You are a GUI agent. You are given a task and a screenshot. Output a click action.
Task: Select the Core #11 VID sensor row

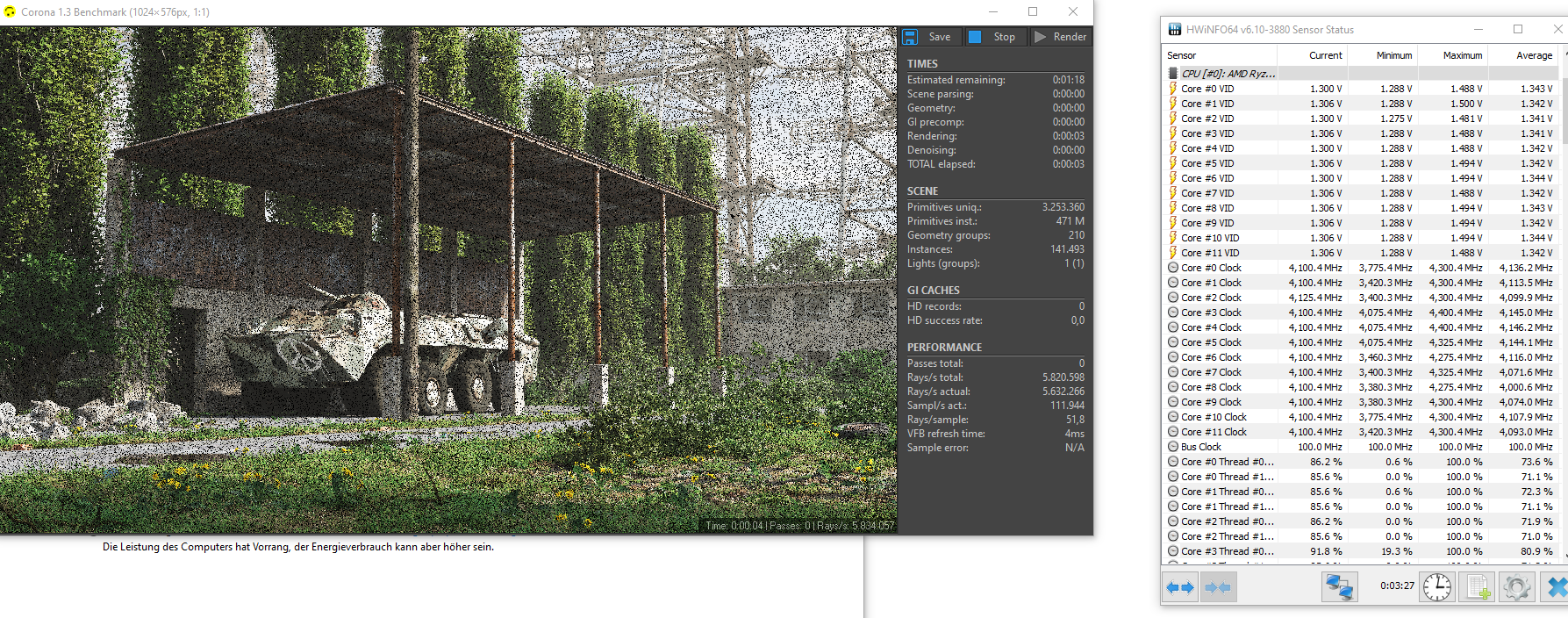pos(1360,253)
